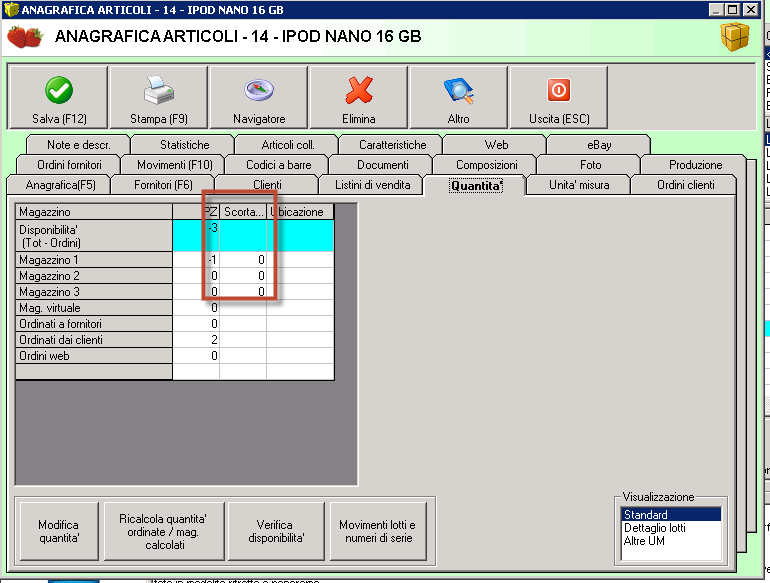Switch to Note e descr. tab
This screenshot has width=770, height=583.
pyautogui.click(x=79, y=145)
